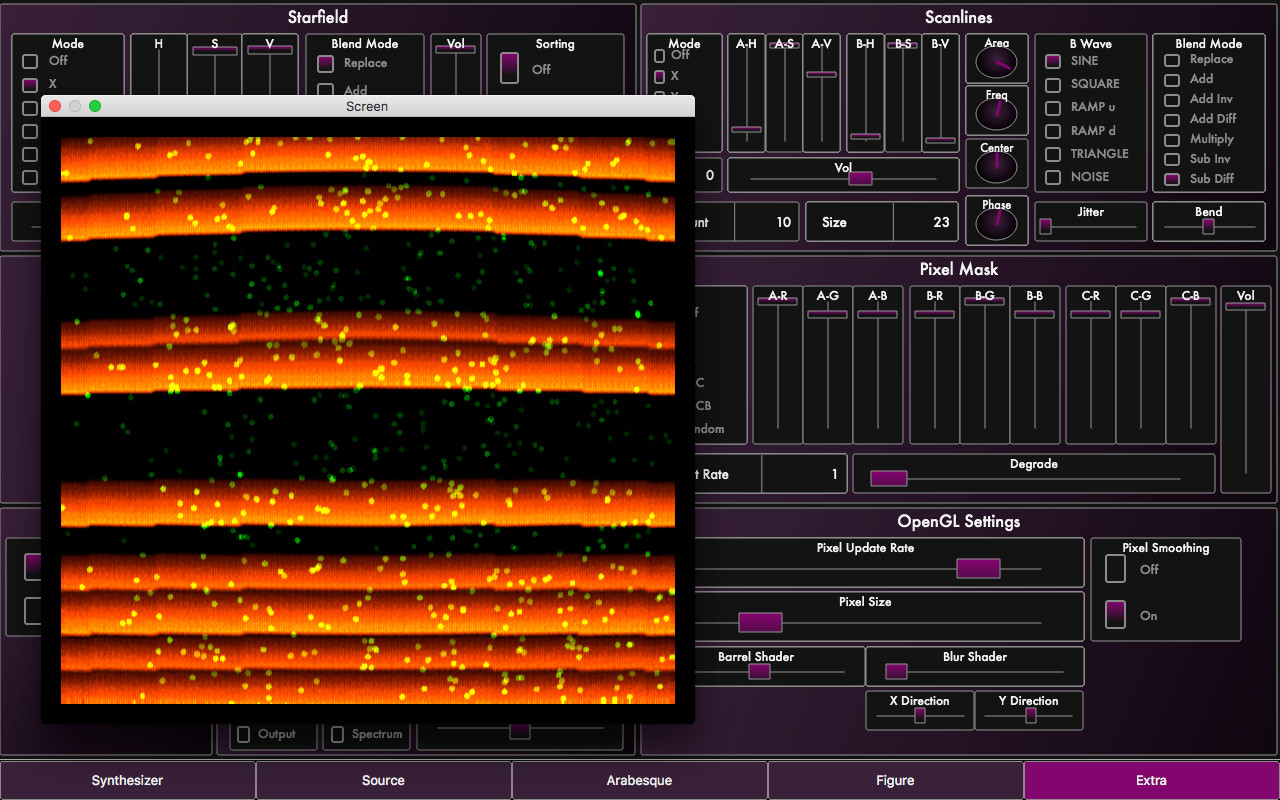1280x800 pixels.
Task: Click the Freq knob dial
Action: (996, 114)
